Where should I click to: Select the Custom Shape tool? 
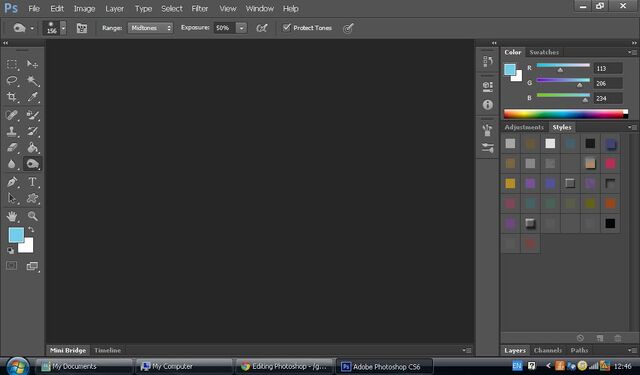(32, 198)
